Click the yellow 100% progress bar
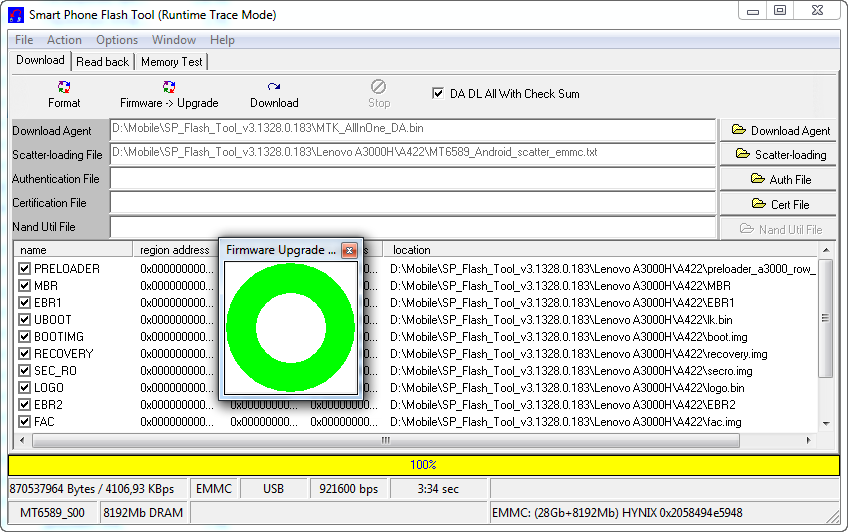 (424, 465)
